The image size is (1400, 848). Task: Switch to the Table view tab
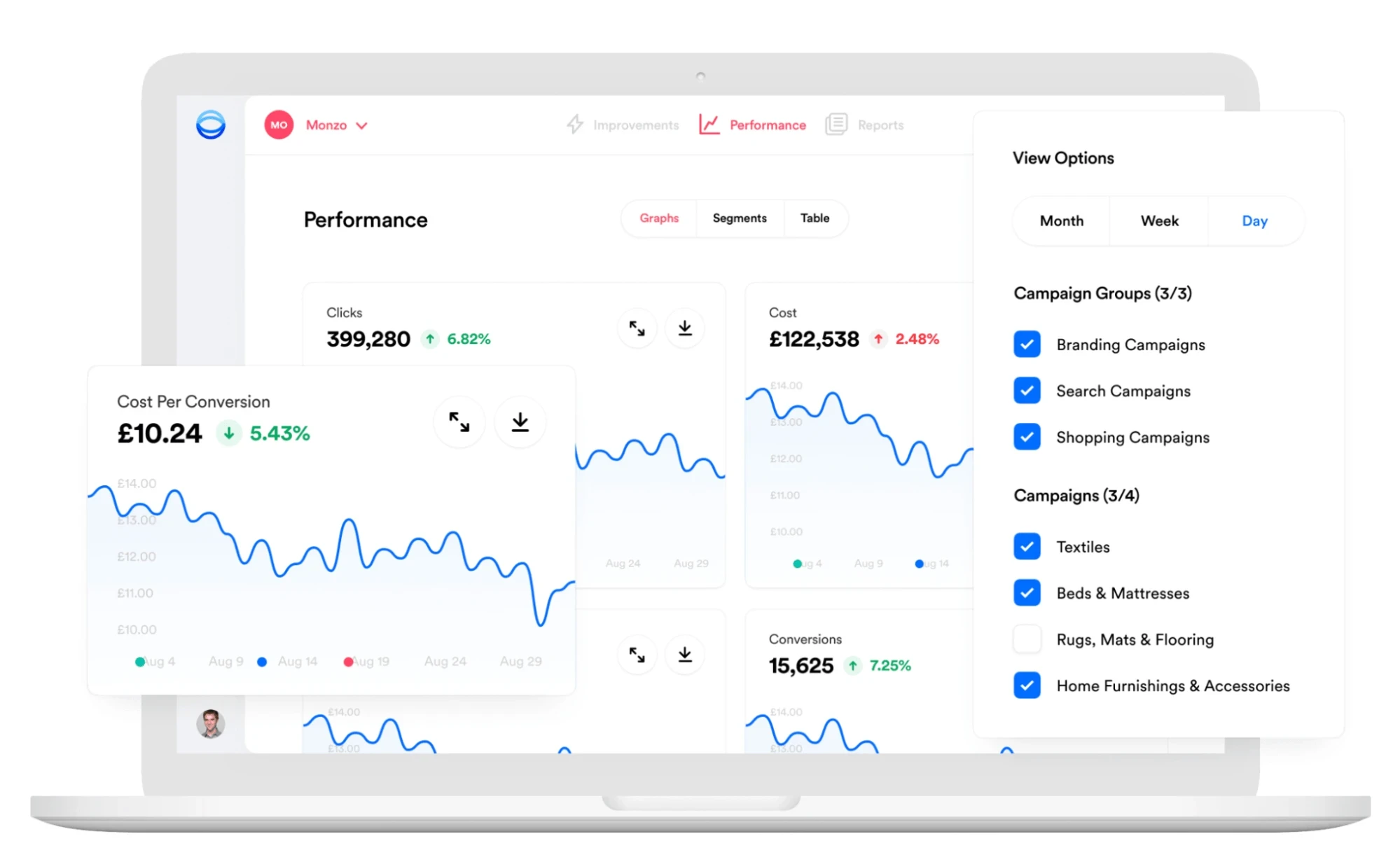pyautogui.click(x=815, y=219)
